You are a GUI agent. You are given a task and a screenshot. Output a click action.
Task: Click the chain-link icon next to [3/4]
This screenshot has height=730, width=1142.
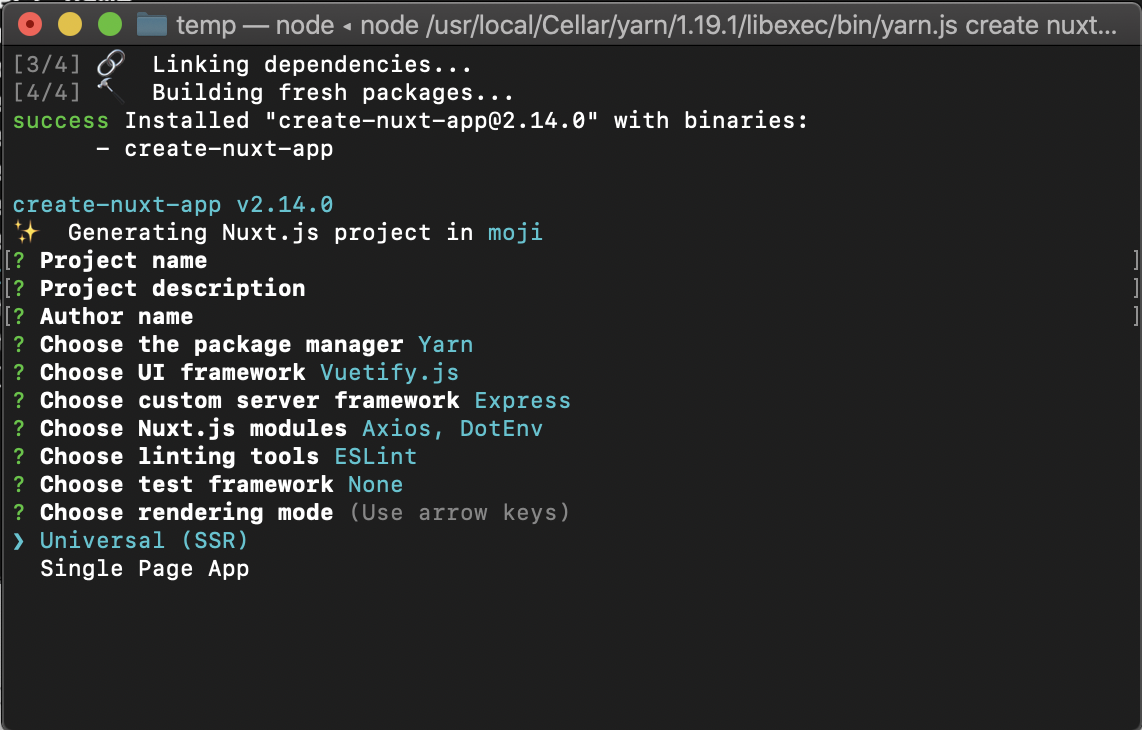click(108, 60)
